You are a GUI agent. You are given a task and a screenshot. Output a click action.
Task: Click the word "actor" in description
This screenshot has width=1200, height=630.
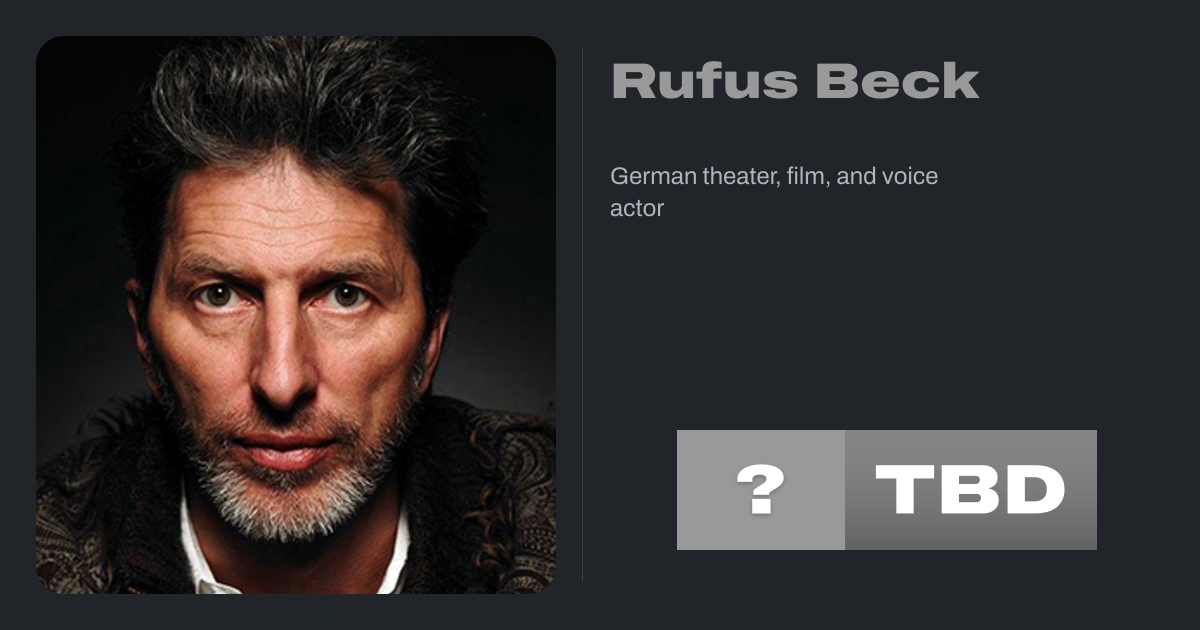637,209
